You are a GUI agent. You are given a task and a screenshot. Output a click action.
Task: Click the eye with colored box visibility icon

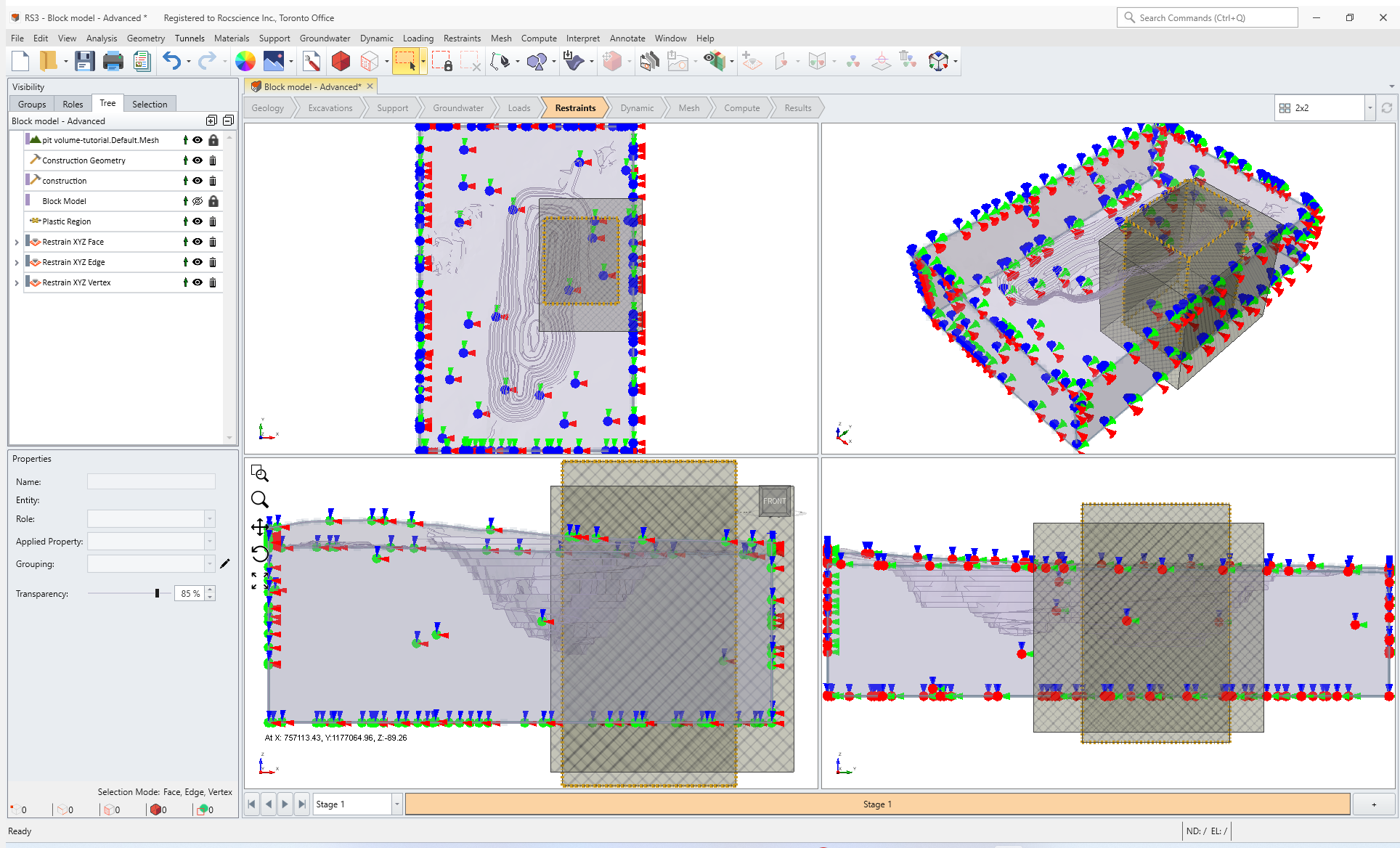715,62
